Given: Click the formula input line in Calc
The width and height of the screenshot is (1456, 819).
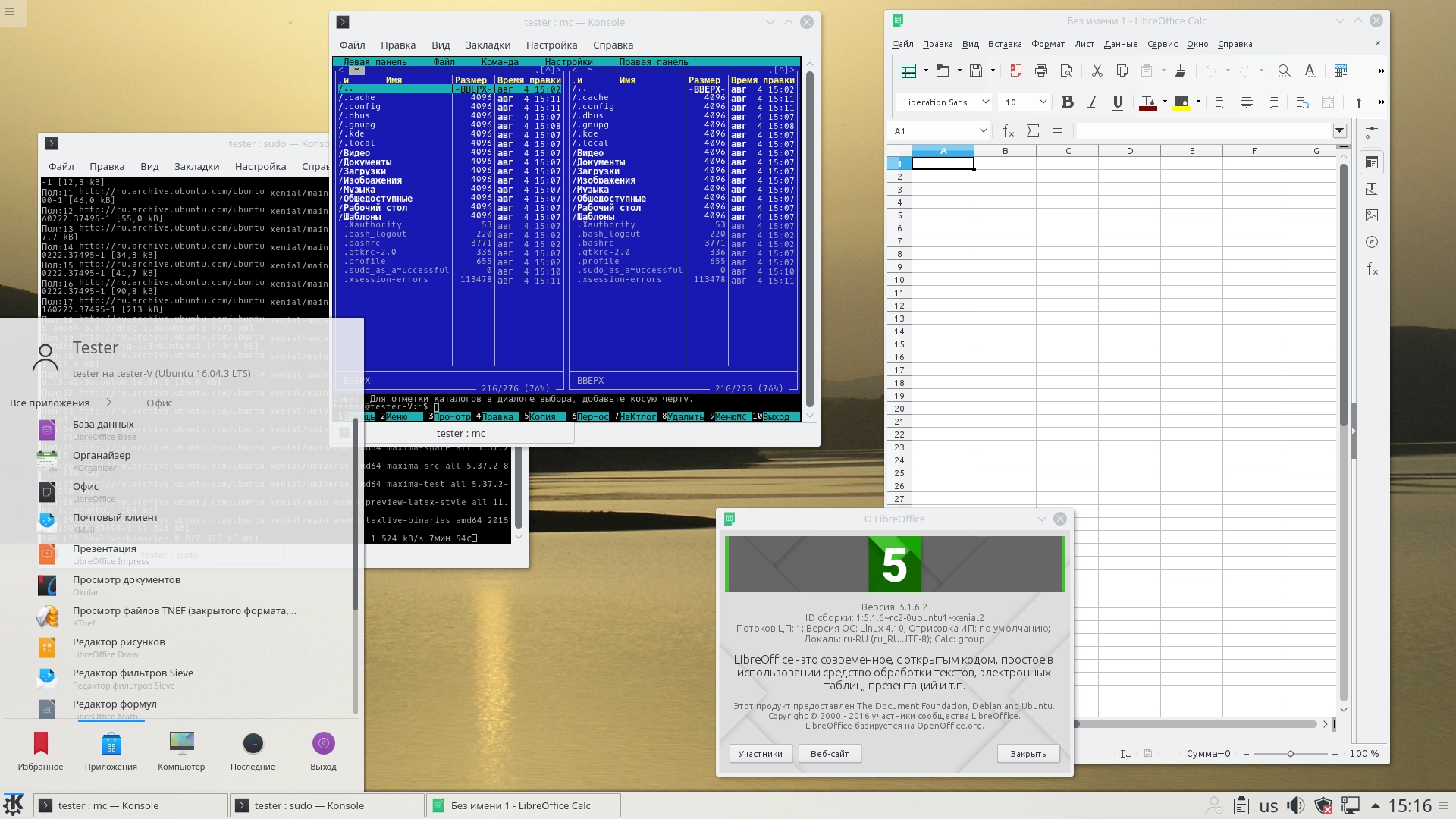Looking at the screenshot, I should pyautogui.click(x=1203, y=131).
